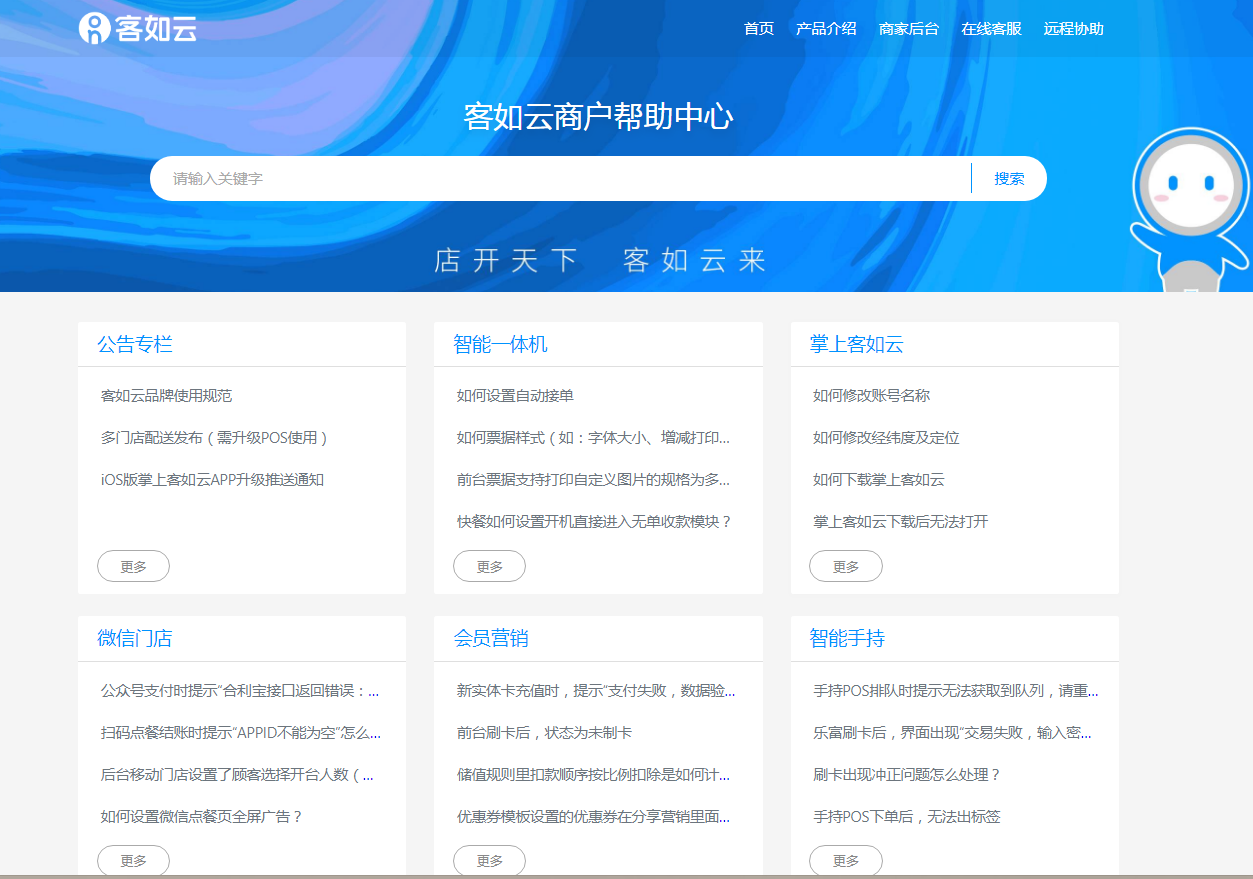Open article 新实体卡充值时，提示“支付失败

(596, 691)
